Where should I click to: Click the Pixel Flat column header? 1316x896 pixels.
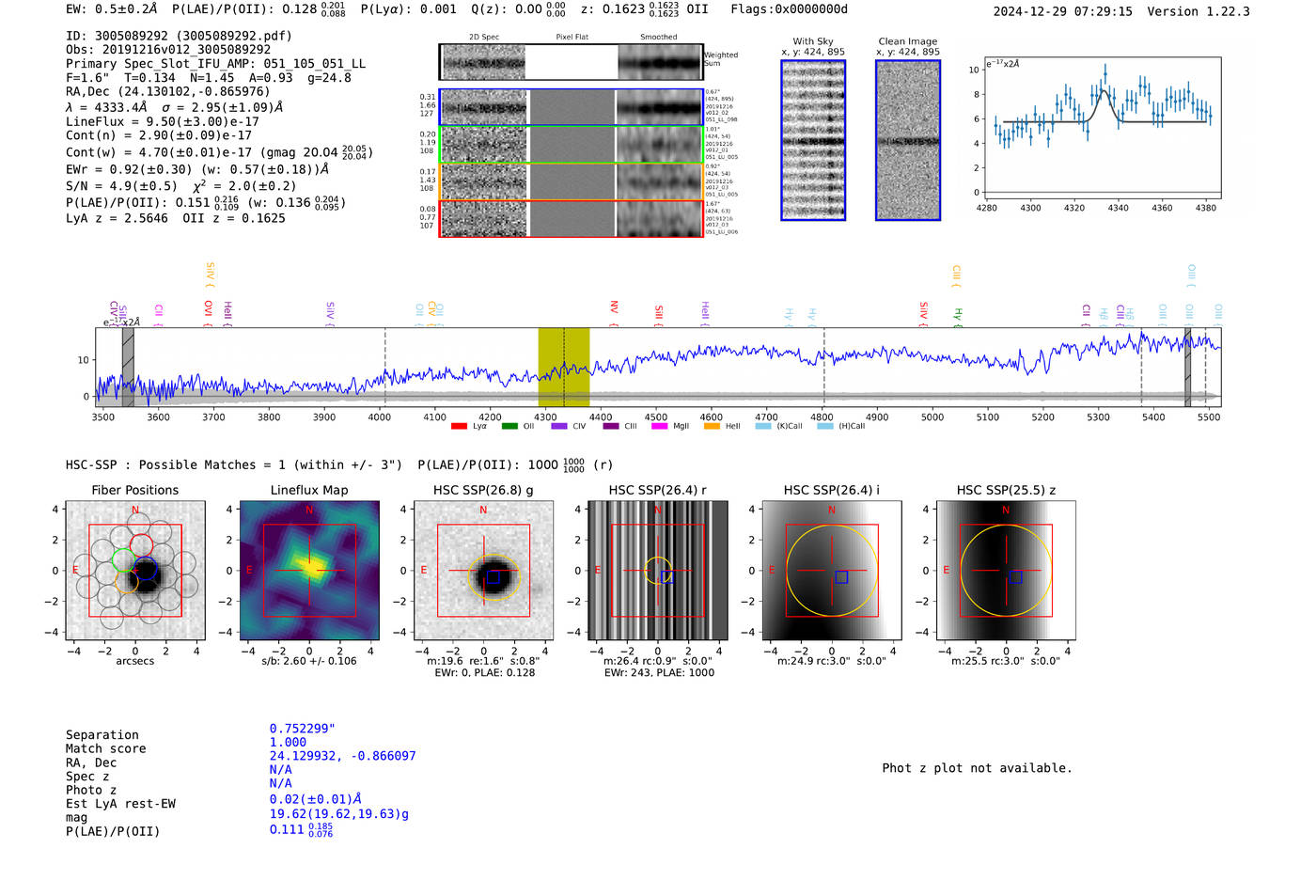572,38
